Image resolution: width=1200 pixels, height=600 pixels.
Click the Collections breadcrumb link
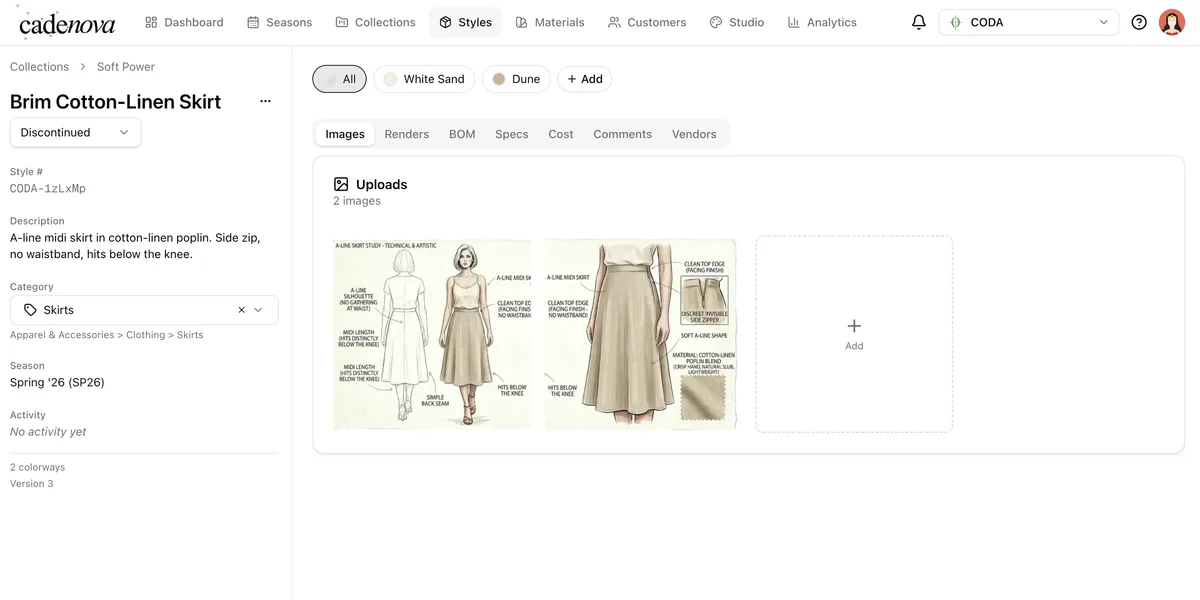[x=40, y=67]
